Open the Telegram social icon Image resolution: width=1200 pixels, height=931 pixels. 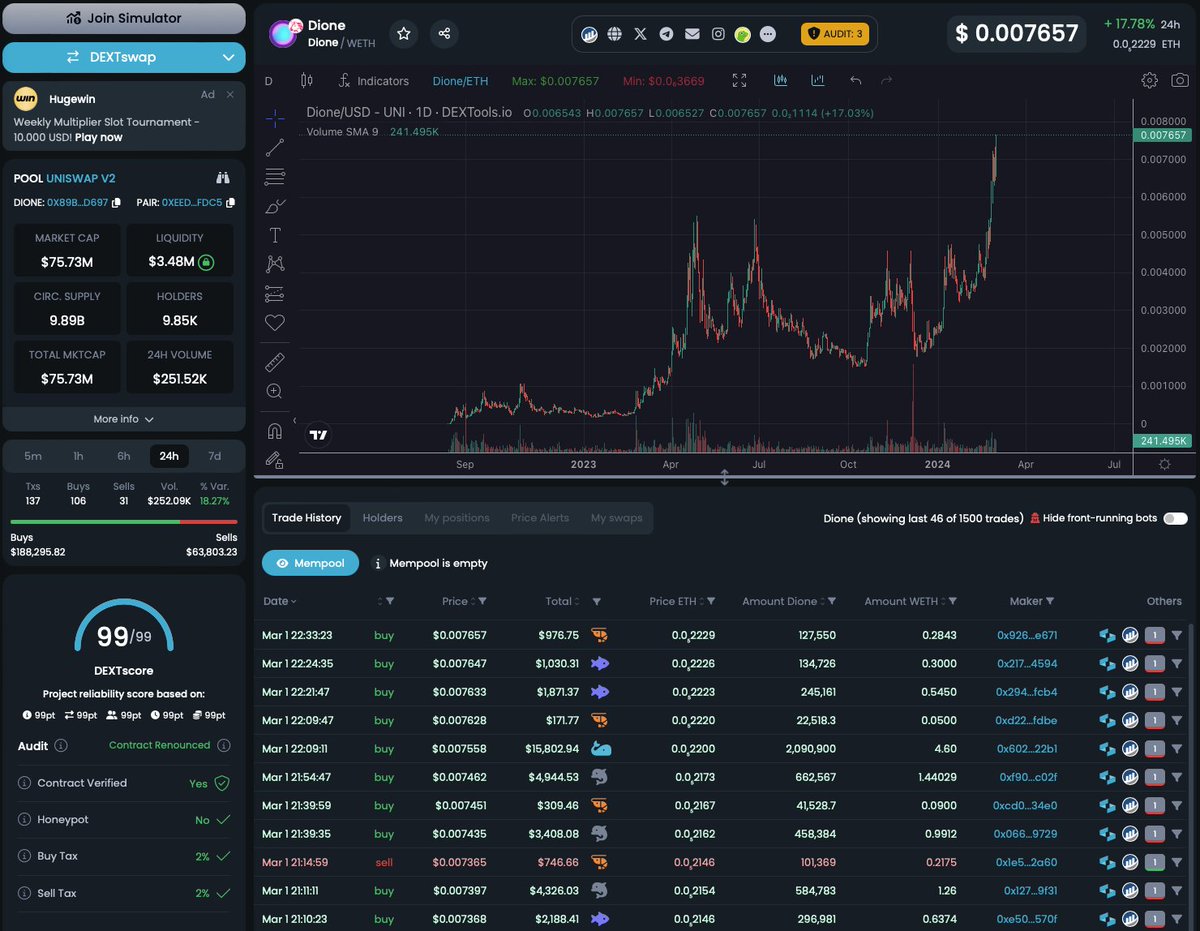coord(667,34)
